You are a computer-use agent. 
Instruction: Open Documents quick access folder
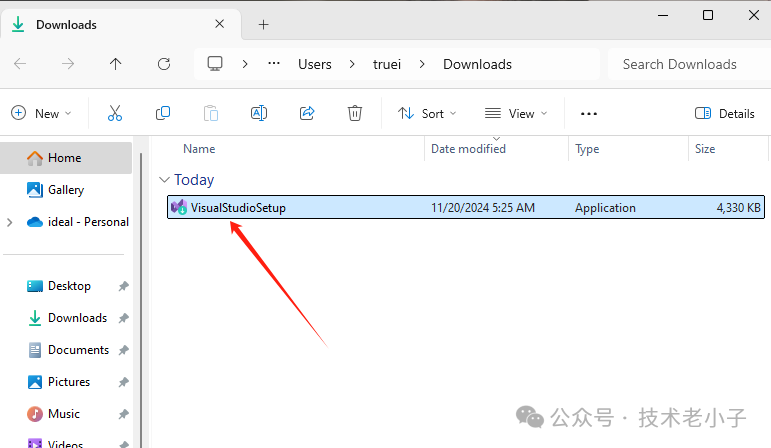pyautogui.click(x=78, y=350)
